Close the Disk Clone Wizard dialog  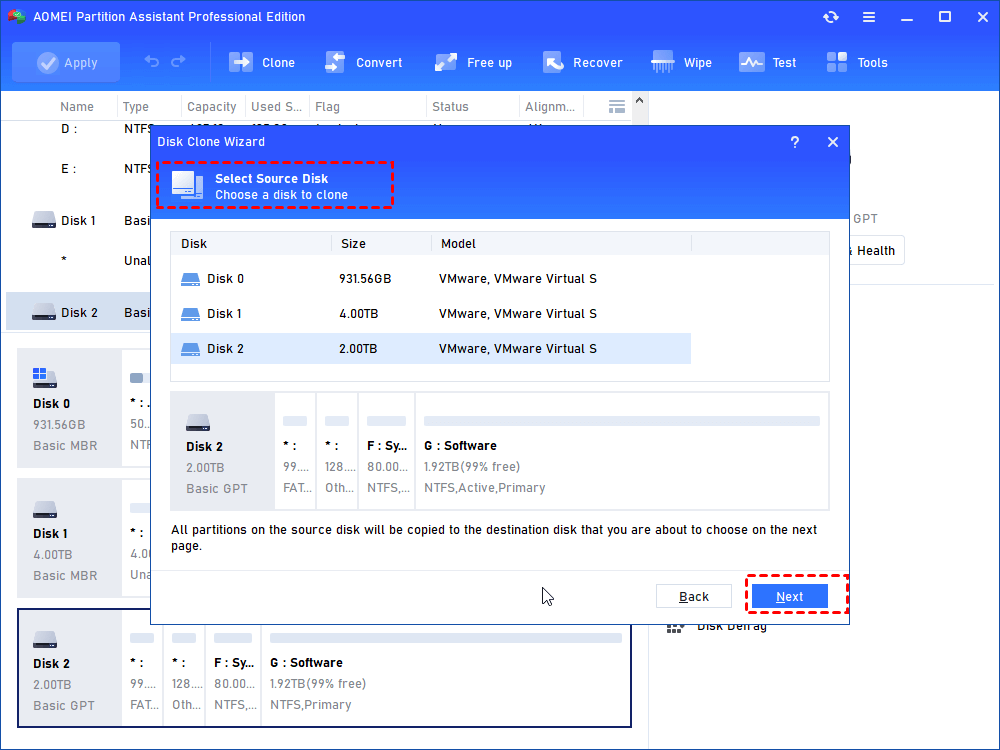(833, 142)
